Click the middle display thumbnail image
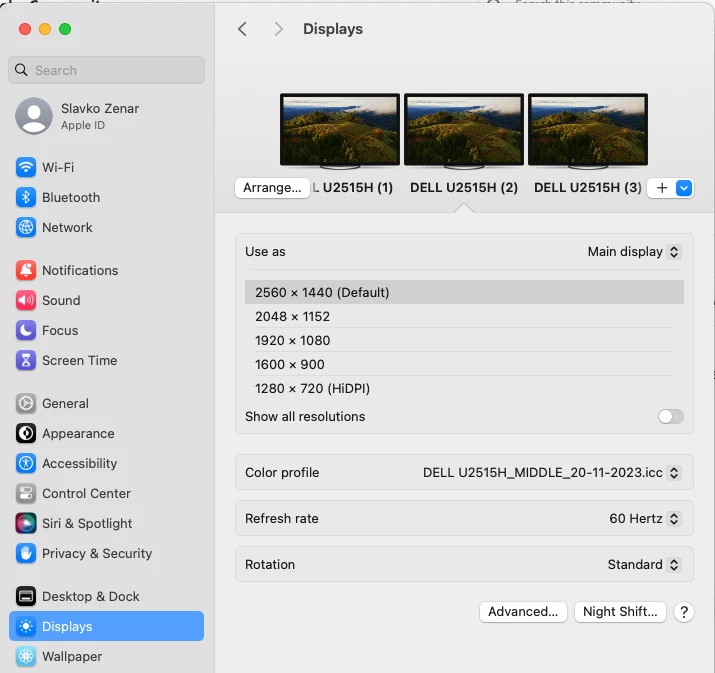The height and width of the screenshot is (673, 715). tap(464, 130)
